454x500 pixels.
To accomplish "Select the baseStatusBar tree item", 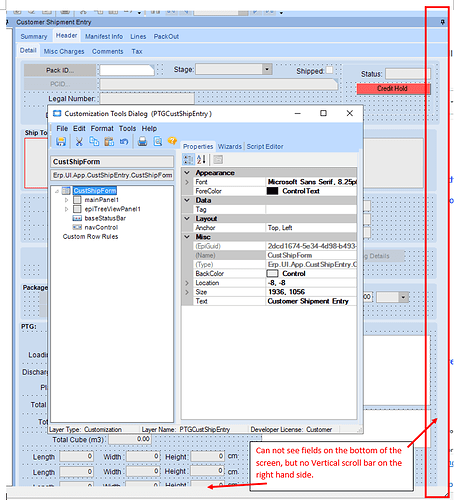I will click(x=105, y=218).
